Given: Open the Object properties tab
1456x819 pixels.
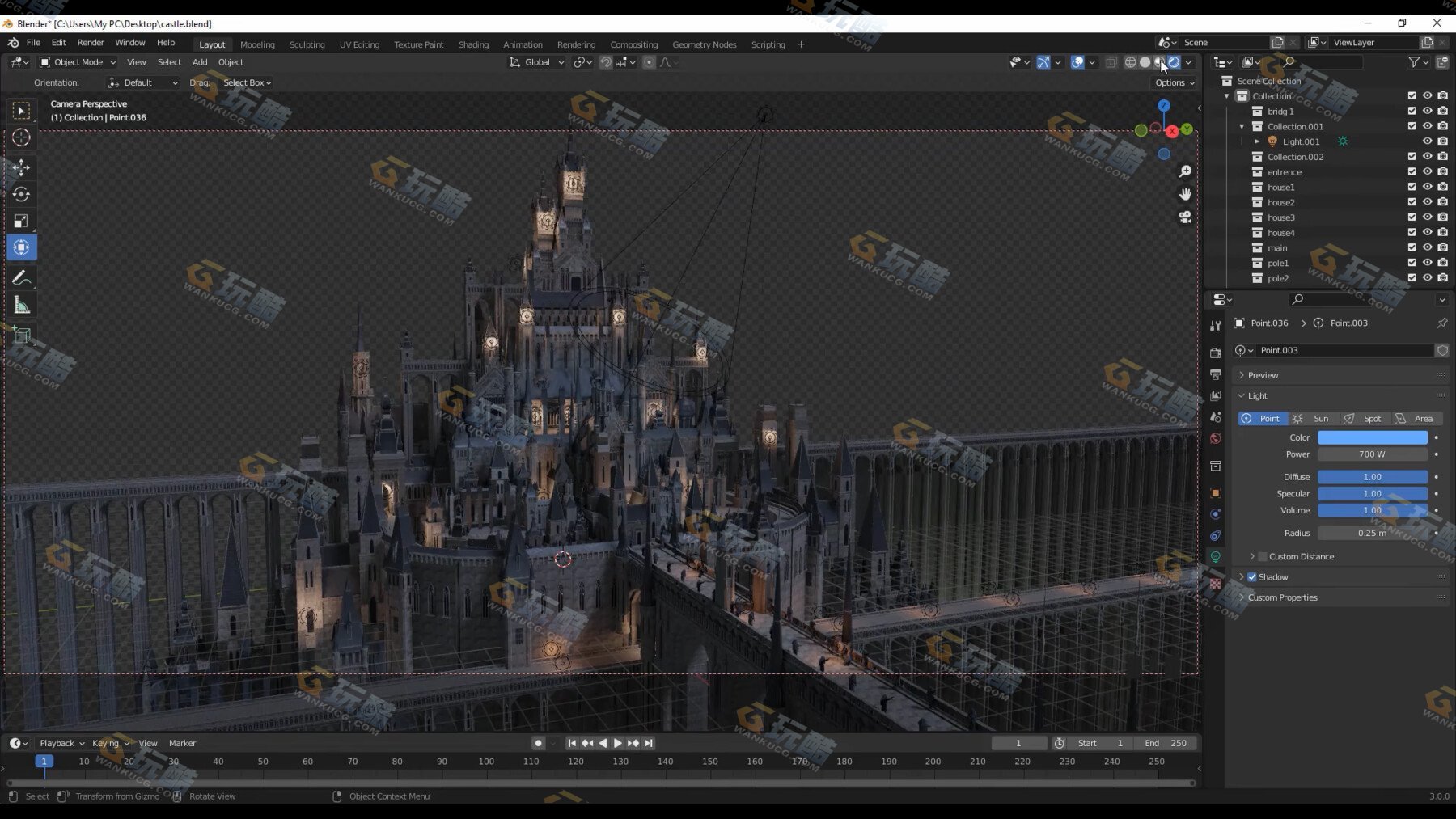Looking at the screenshot, I should tap(1215, 492).
